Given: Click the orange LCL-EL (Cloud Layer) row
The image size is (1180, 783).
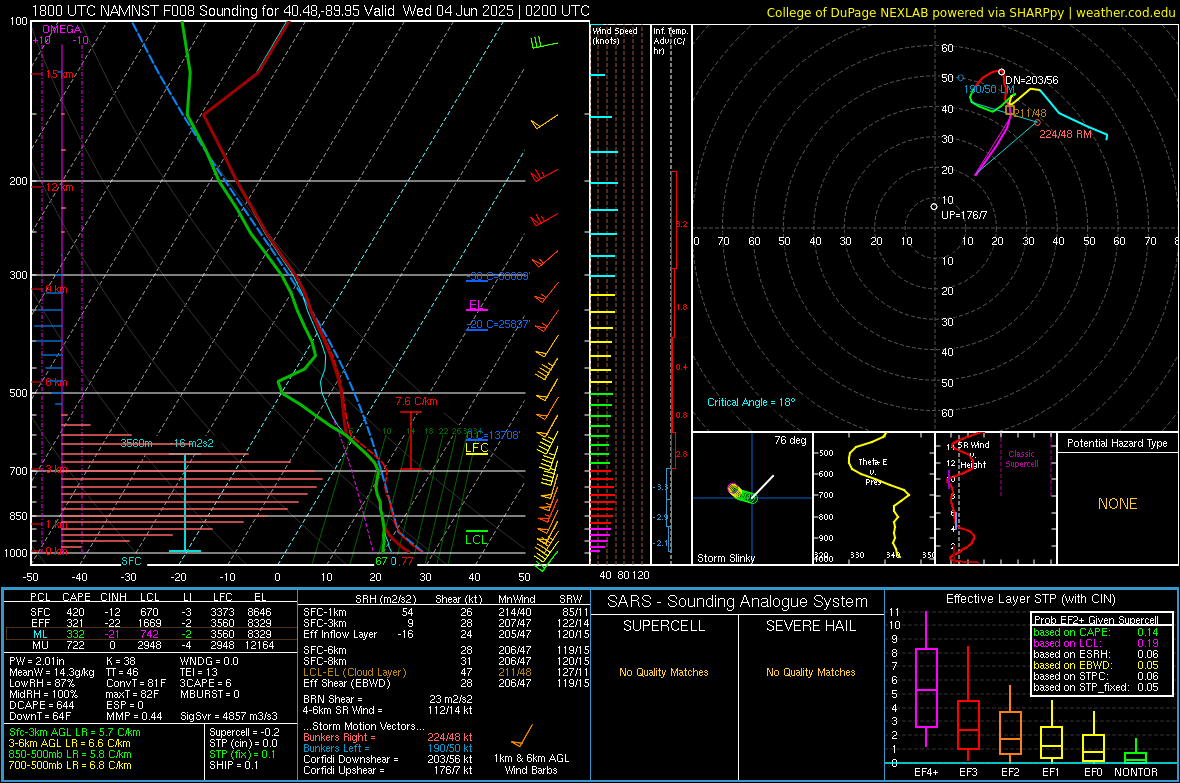Looking at the screenshot, I should click(x=446, y=672).
